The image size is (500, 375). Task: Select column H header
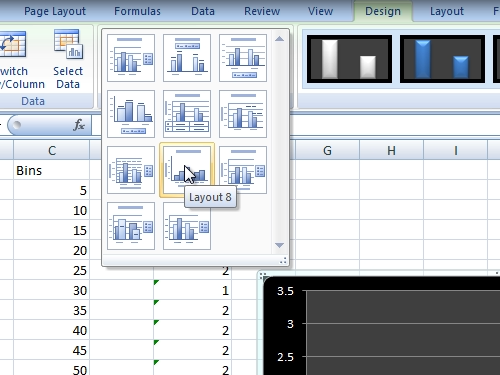coord(391,150)
